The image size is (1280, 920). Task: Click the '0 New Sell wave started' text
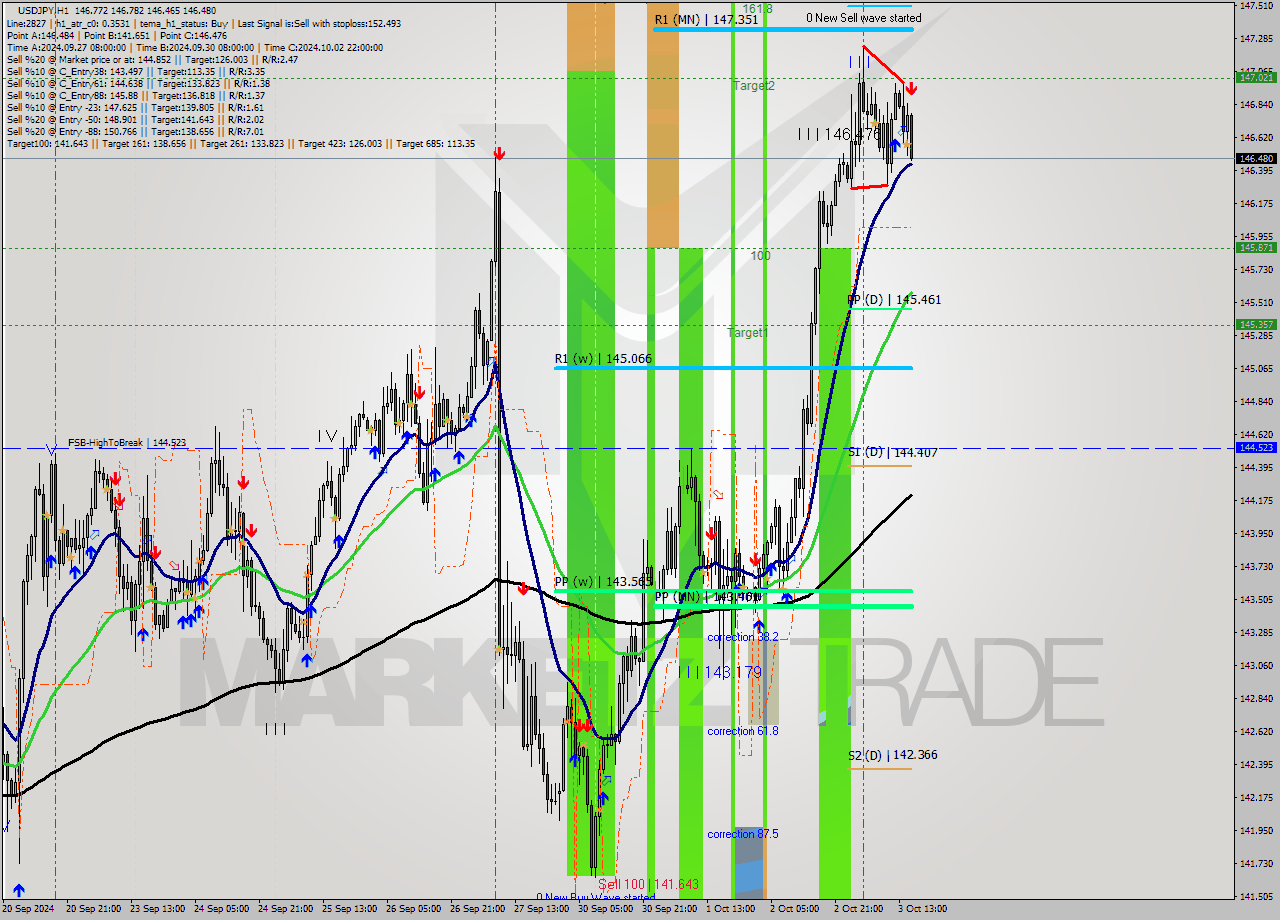tap(864, 18)
